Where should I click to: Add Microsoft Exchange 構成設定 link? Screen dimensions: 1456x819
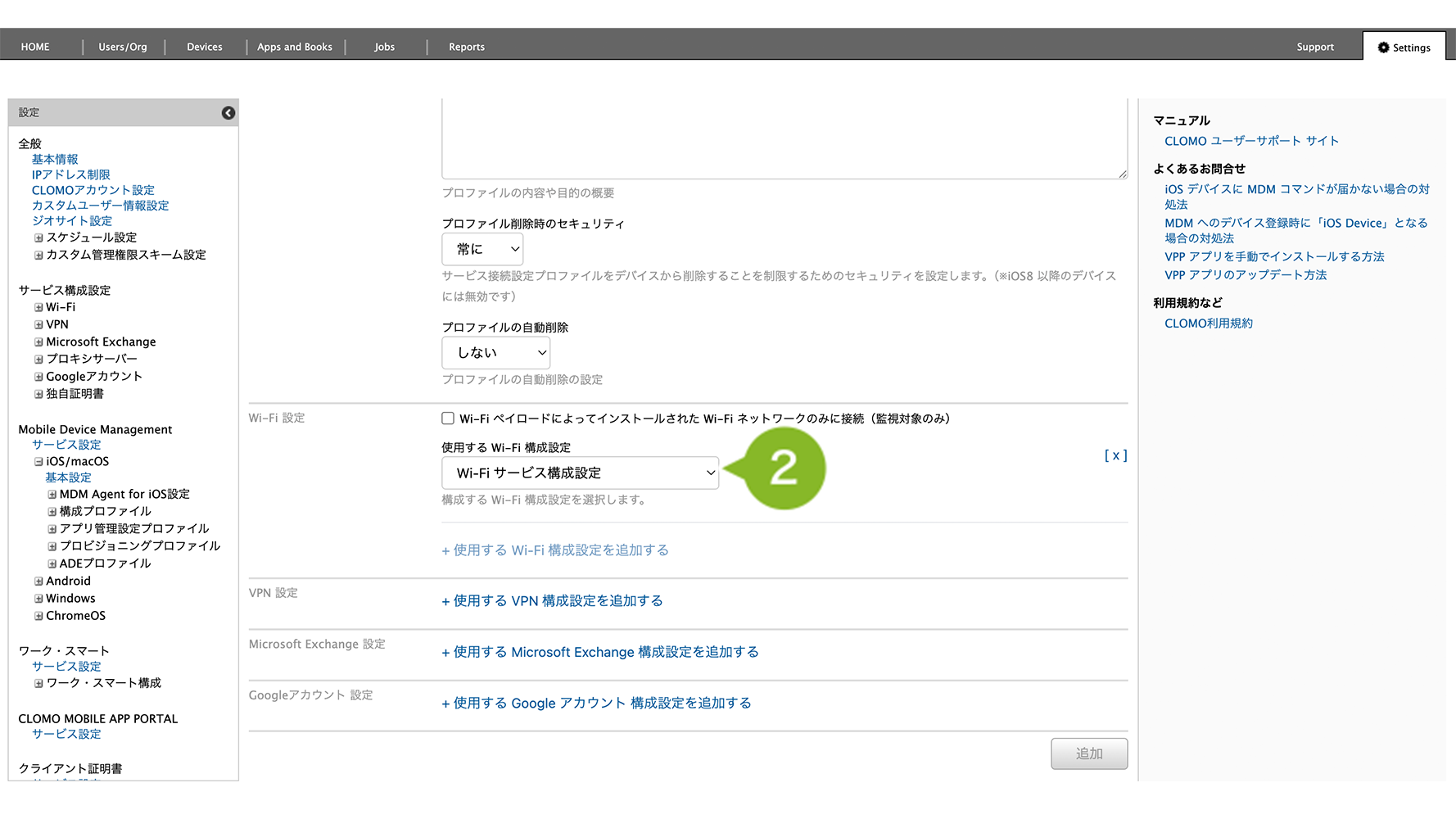click(x=600, y=652)
